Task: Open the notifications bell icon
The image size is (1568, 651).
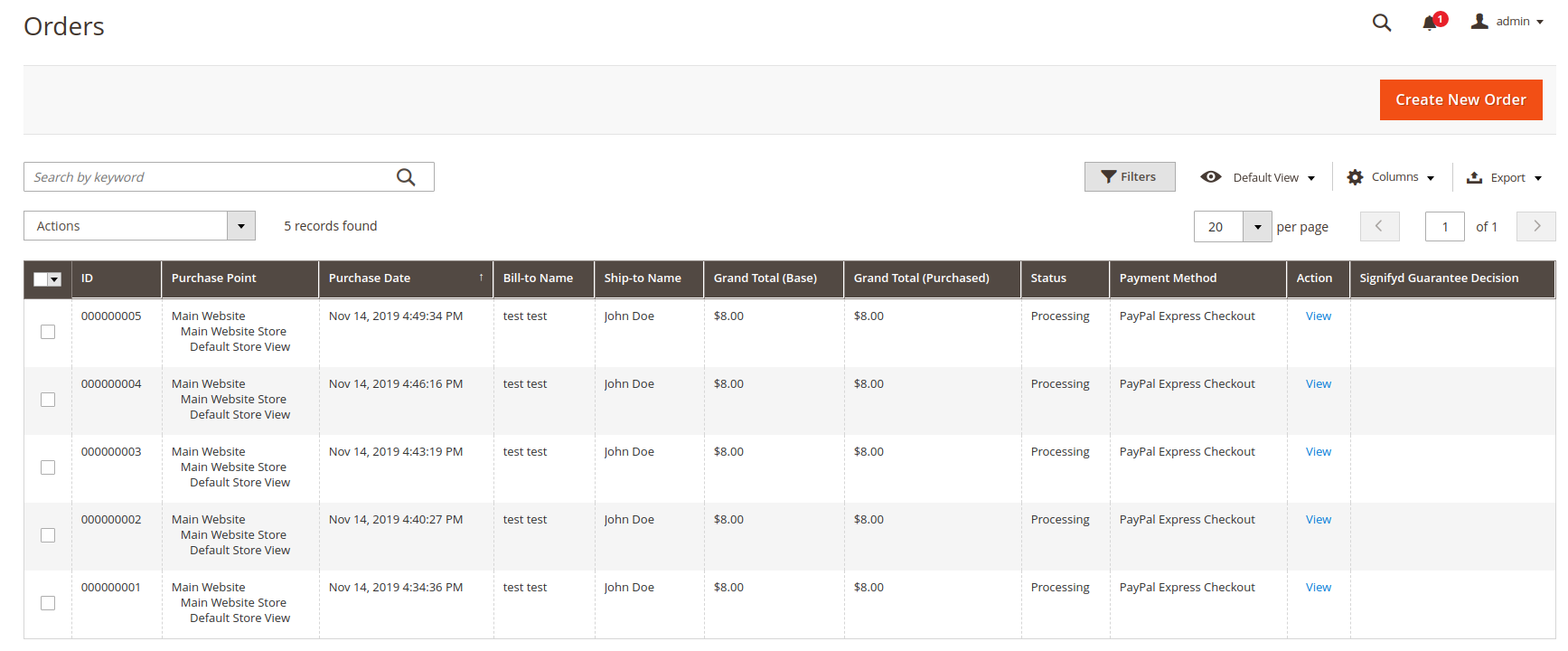Action: click(1430, 23)
